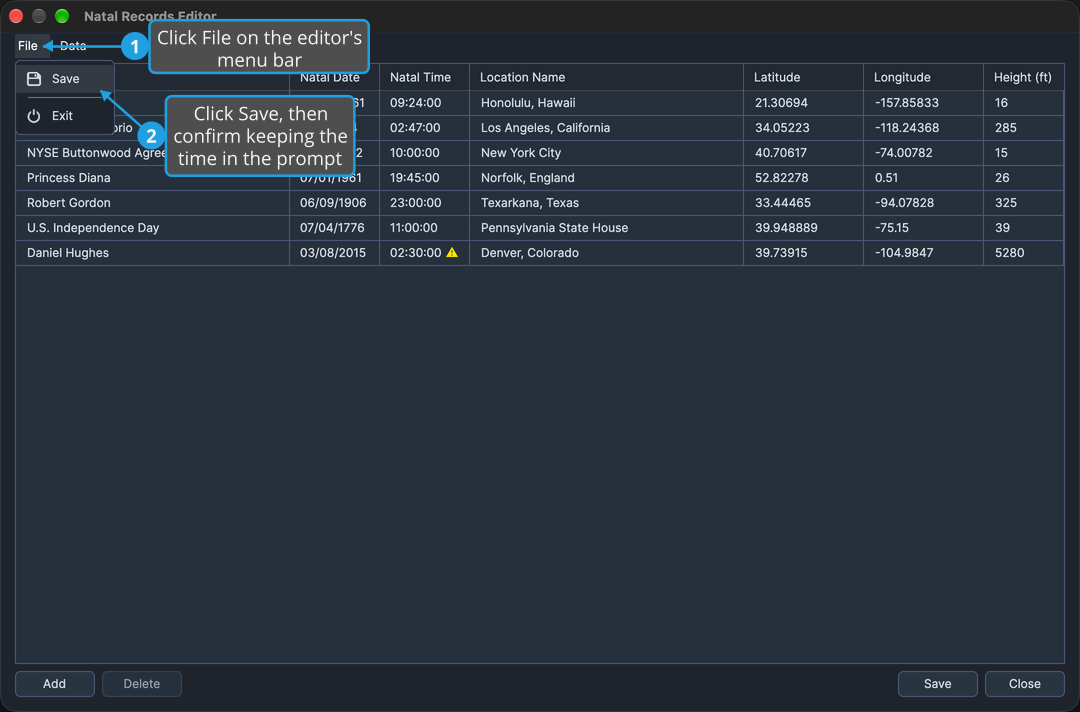Screen dimensions: 1080x712
Task: Click the Honolulu, Hawaii location cell
Action: tap(606, 103)
